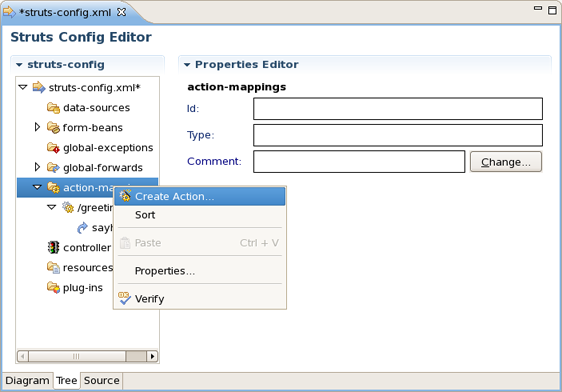Click the Create Action gear icon in the menu

coord(125,196)
